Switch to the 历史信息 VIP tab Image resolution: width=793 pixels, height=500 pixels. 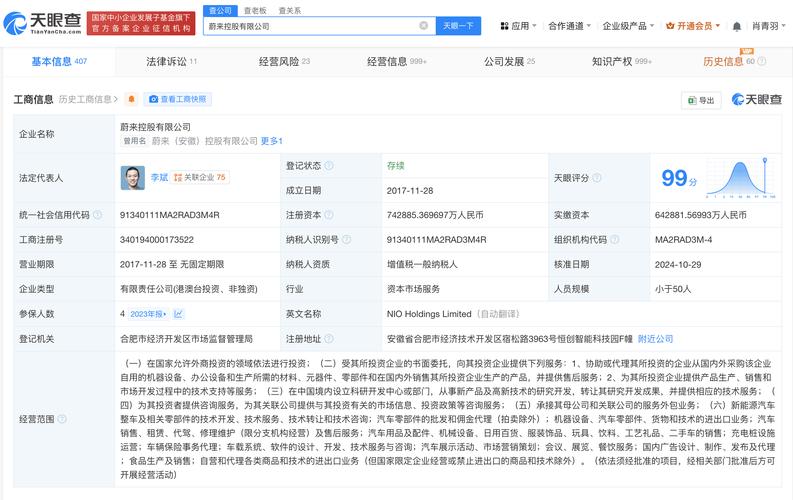pos(728,61)
